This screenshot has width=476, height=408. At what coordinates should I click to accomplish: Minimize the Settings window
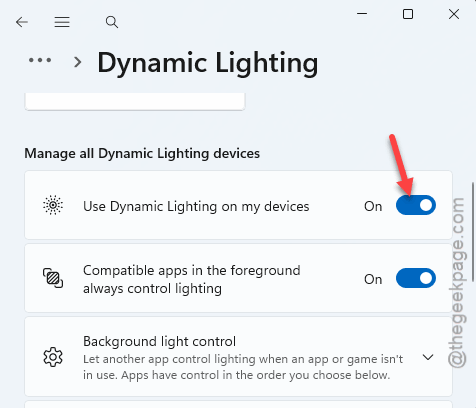(362, 14)
